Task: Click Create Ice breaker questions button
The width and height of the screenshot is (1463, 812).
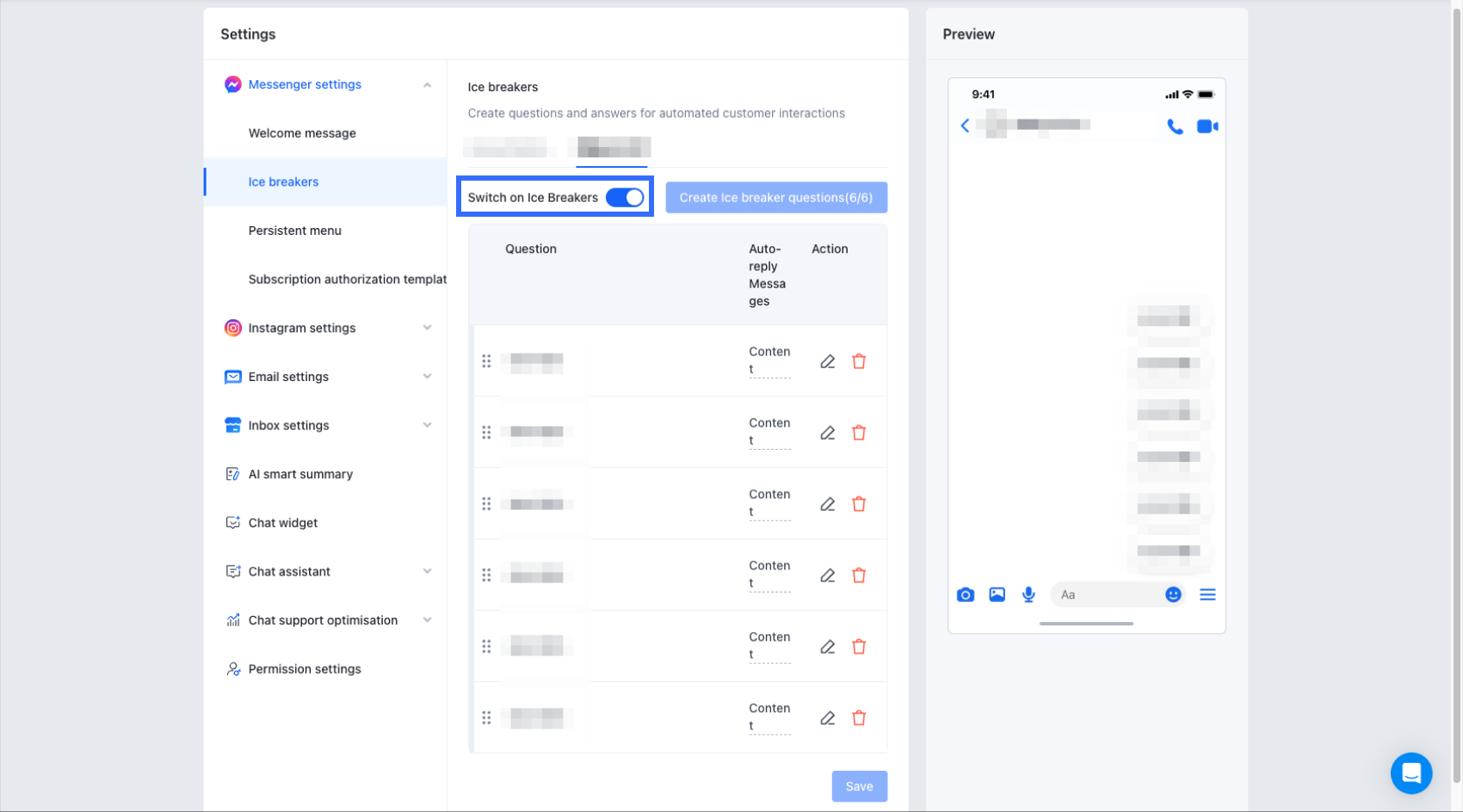Action: tap(775, 198)
